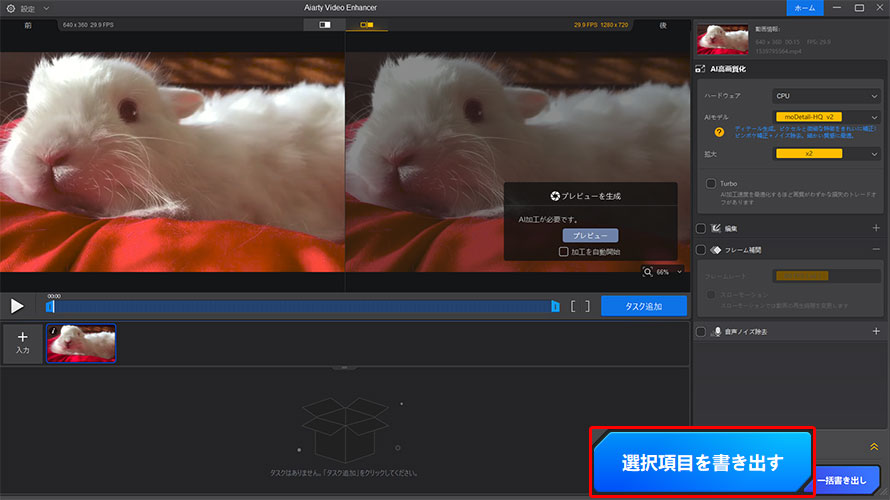Open the ハードウェア CPU dropdown
The image size is (890, 500).
point(826,96)
